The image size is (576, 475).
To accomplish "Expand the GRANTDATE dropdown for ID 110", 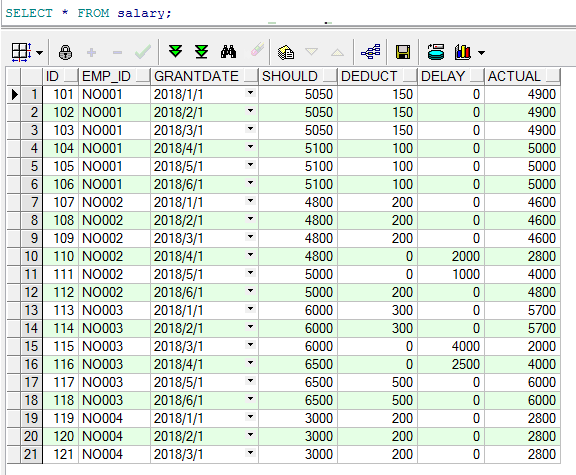I will (x=251, y=254).
